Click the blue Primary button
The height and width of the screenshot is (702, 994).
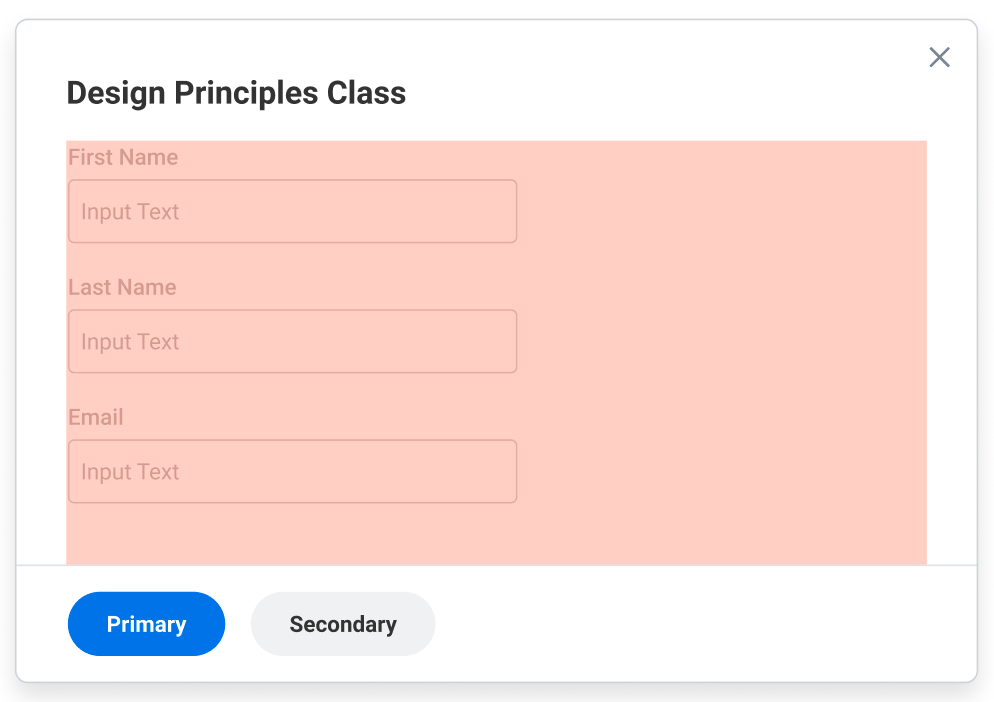coord(146,624)
